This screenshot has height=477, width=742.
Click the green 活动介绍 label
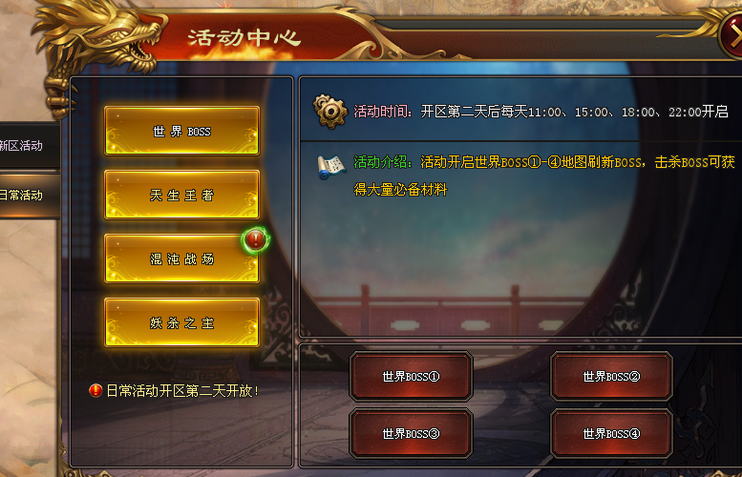coord(383,162)
